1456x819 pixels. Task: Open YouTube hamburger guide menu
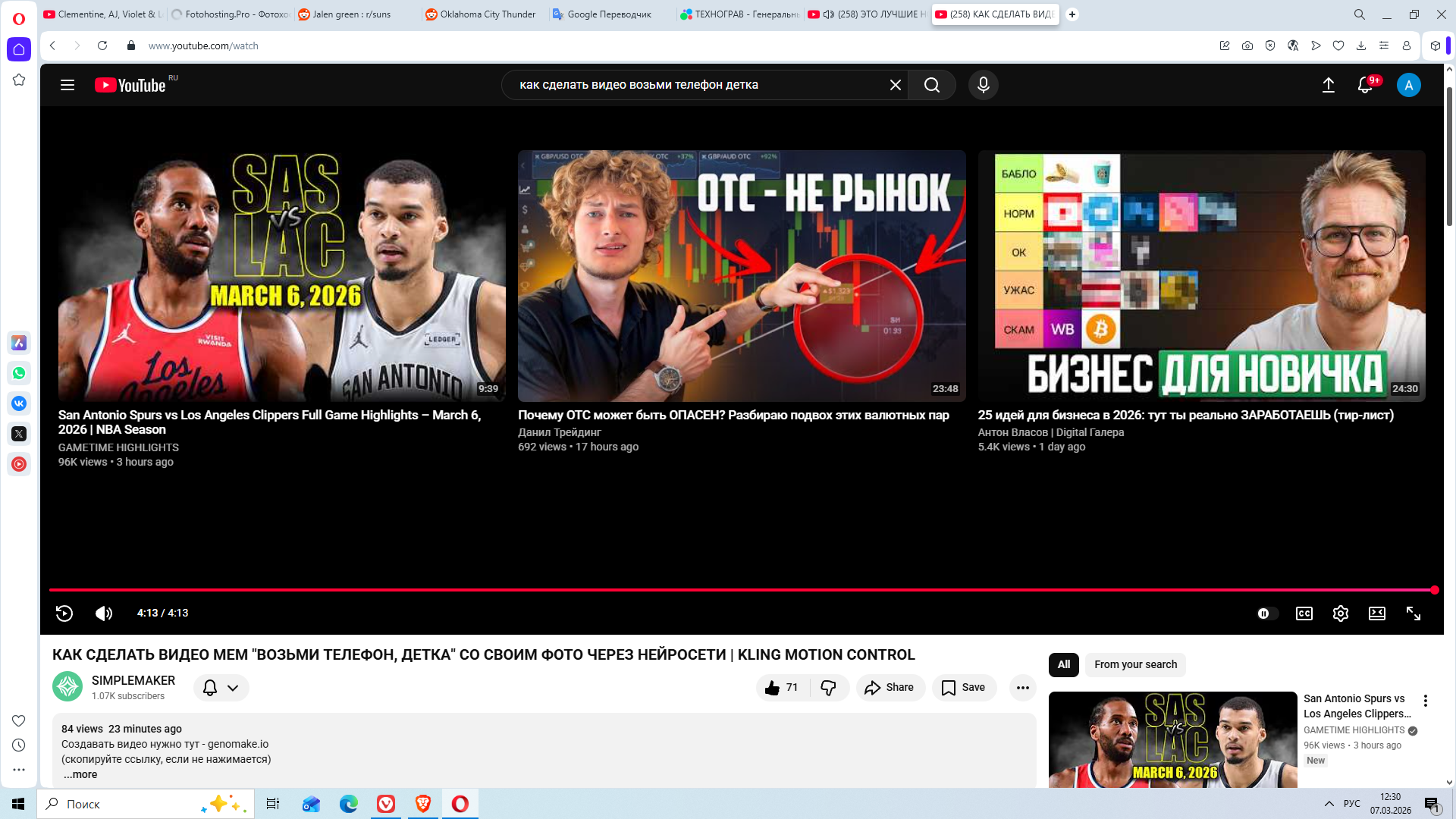tap(67, 85)
